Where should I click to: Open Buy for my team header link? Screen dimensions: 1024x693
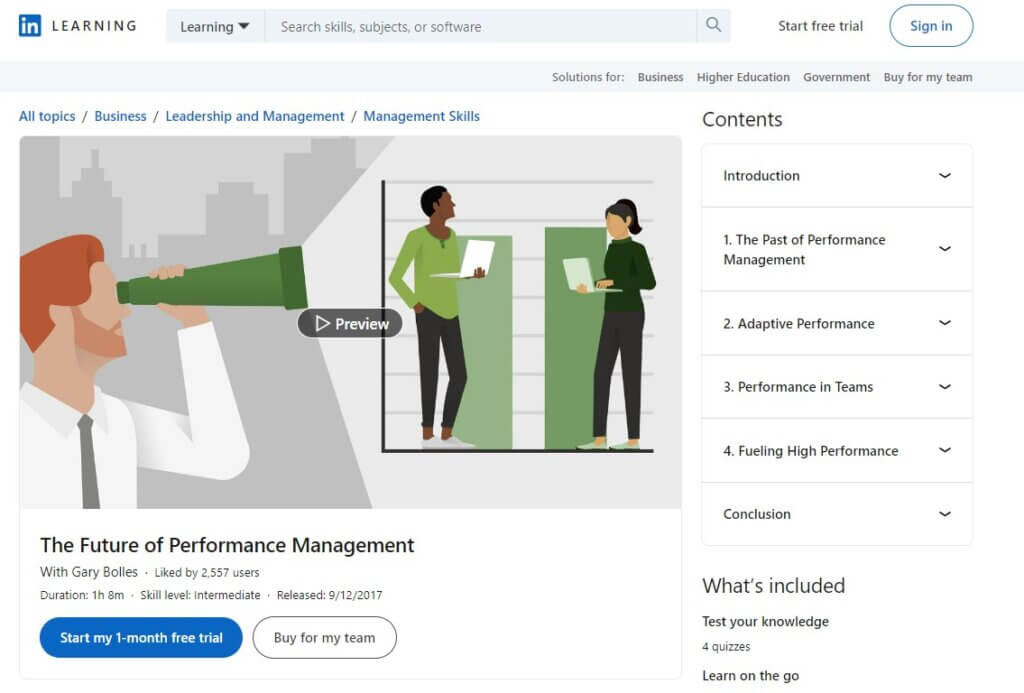click(928, 77)
